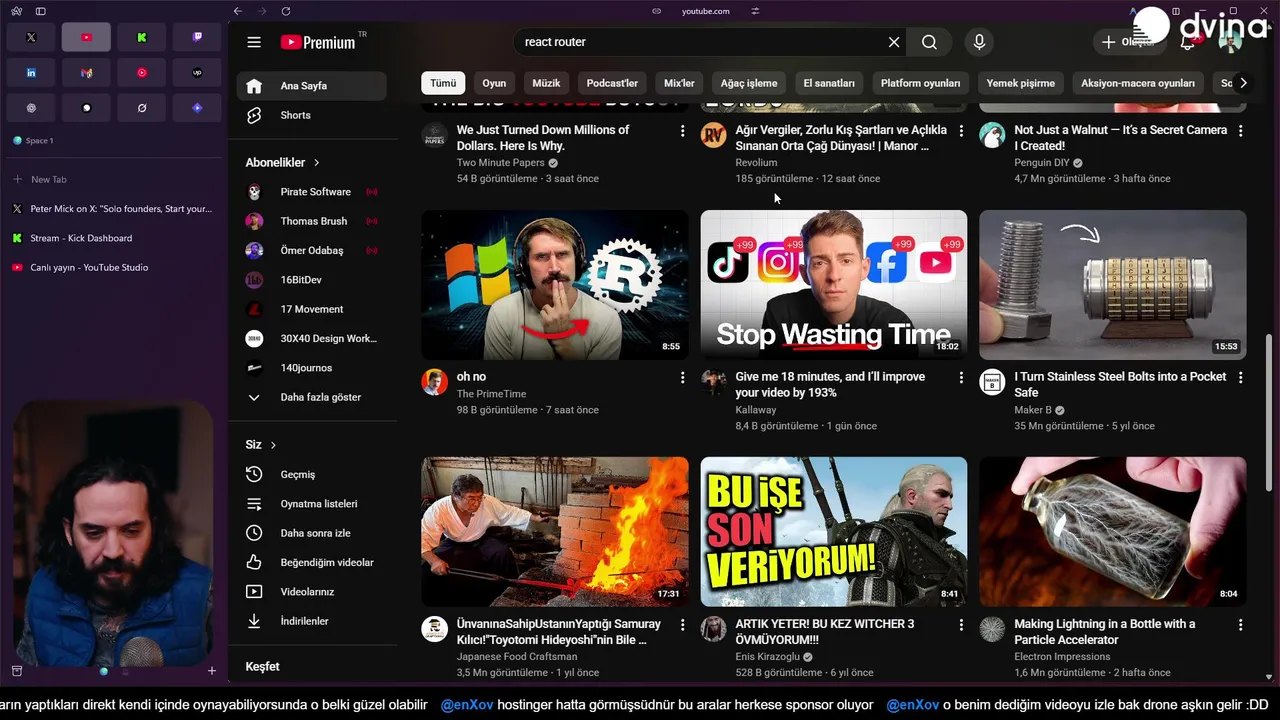Switch to 'Stream - Kick Dashboard' tab

coord(114,238)
